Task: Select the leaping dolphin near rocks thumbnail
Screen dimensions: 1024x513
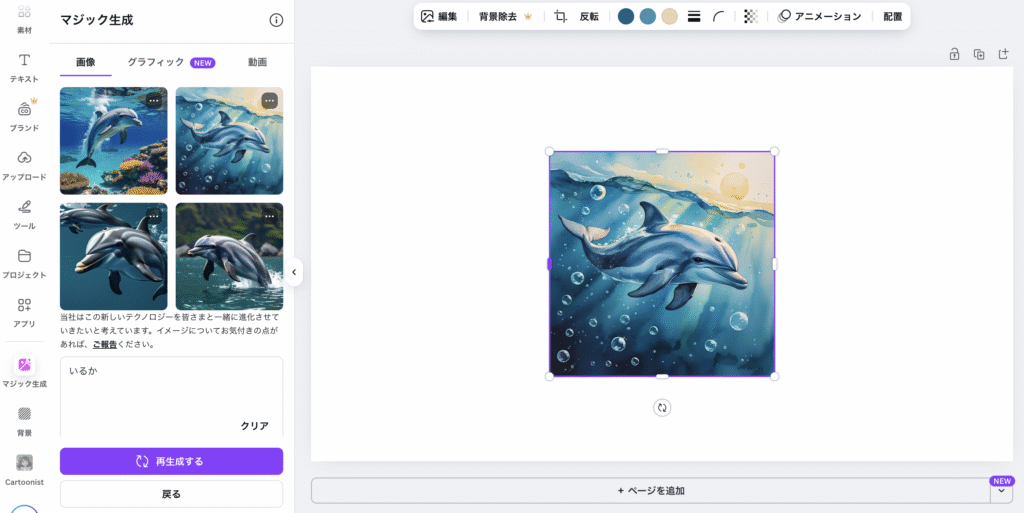Action: [x=229, y=256]
